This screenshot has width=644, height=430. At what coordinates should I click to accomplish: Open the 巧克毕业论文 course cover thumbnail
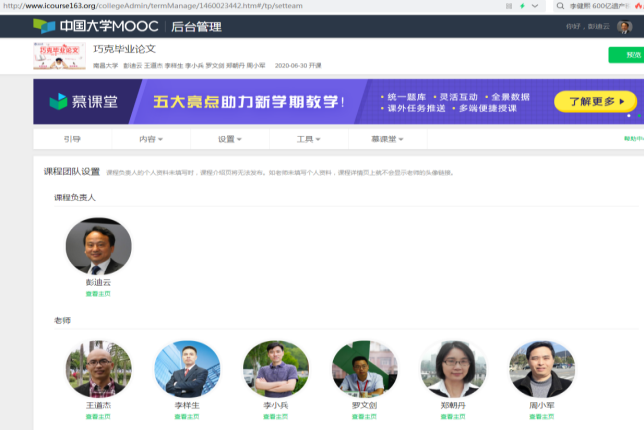click(x=58, y=55)
